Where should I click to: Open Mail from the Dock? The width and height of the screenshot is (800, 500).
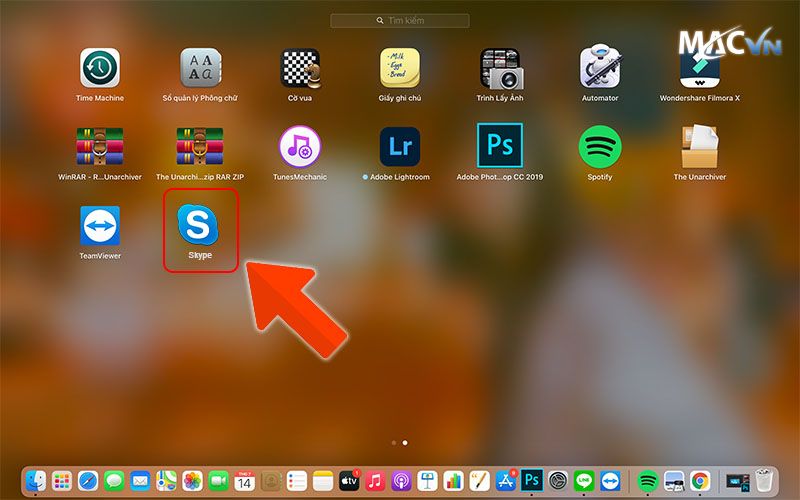click(x=140, y=481)
